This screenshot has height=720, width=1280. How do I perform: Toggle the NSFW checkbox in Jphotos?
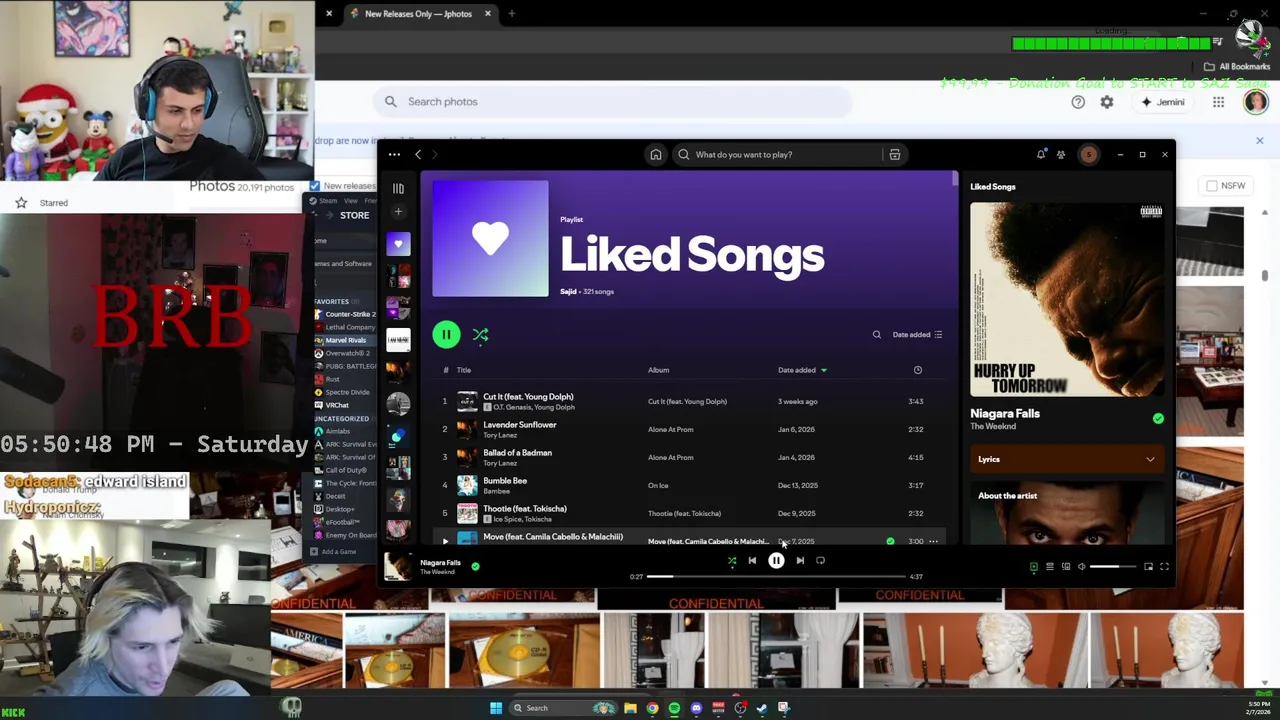pyautogui.click(x=1212, y=186)
